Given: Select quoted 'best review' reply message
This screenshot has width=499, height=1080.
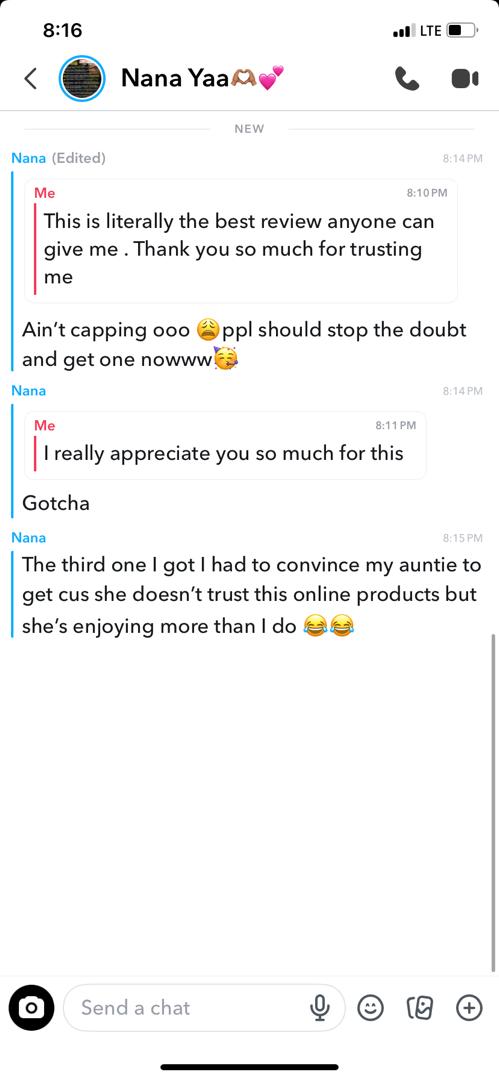Looking at the screenshot, I should coord(241,241).
